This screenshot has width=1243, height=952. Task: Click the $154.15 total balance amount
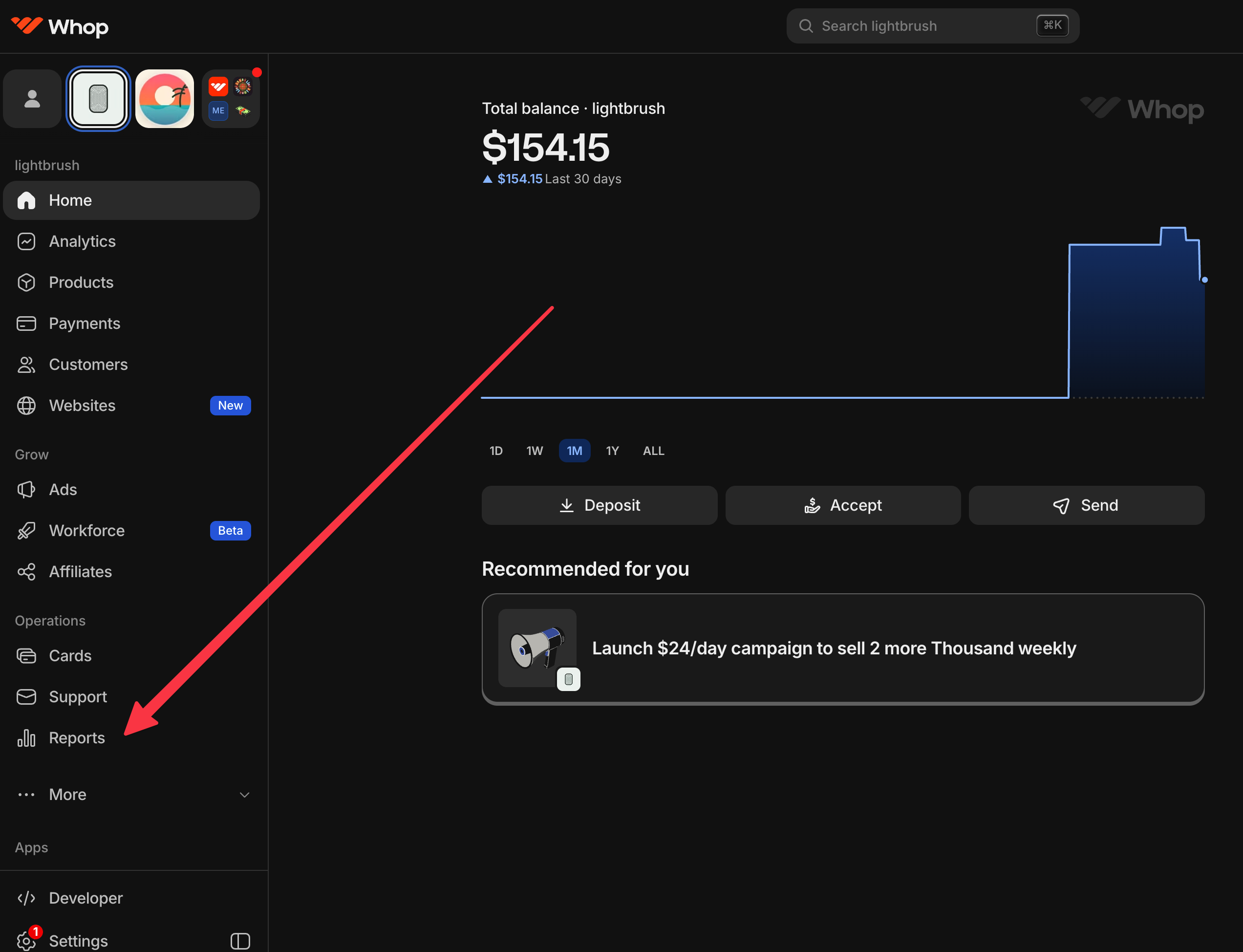(546, 147)
